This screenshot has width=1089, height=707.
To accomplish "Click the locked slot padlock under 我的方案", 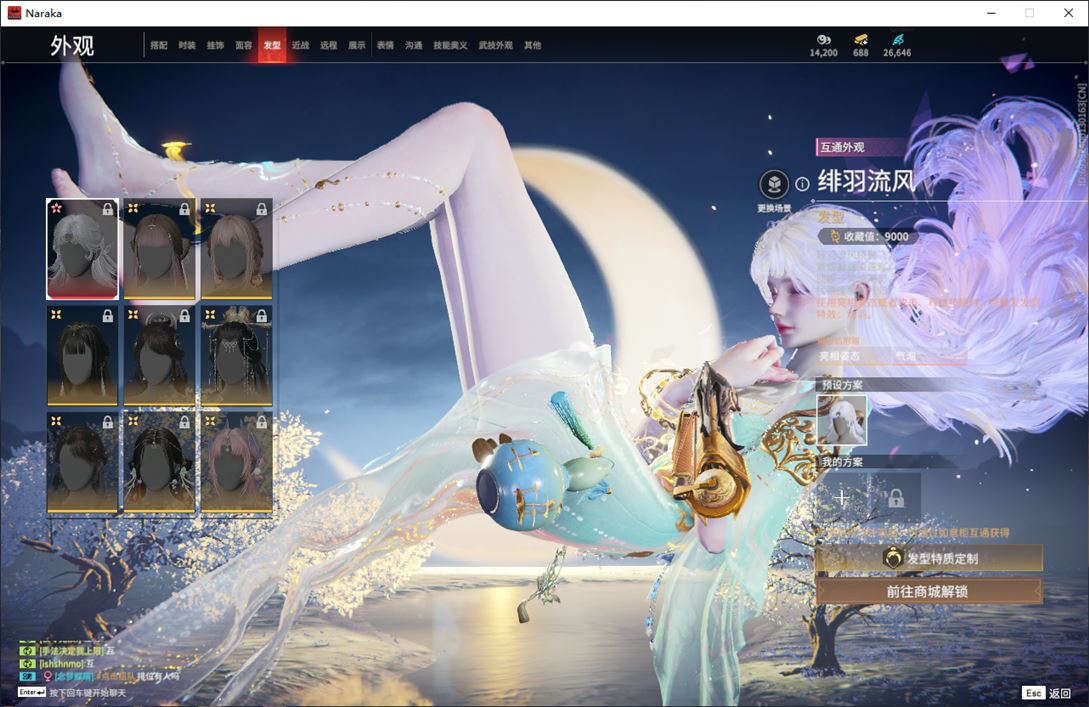I will [x=895, y=497].
